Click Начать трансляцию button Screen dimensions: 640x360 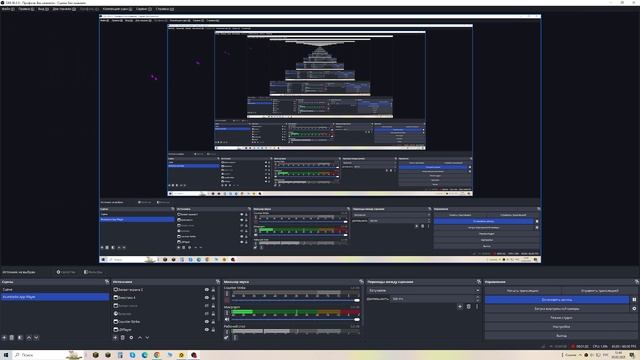click(x=523, y=291)
